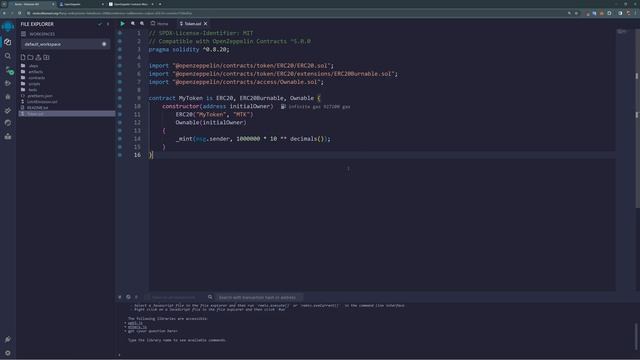This screenshot has height=360, width=640.
Task: Open the Plugin manager plug icon
Action: coord(8,339)
